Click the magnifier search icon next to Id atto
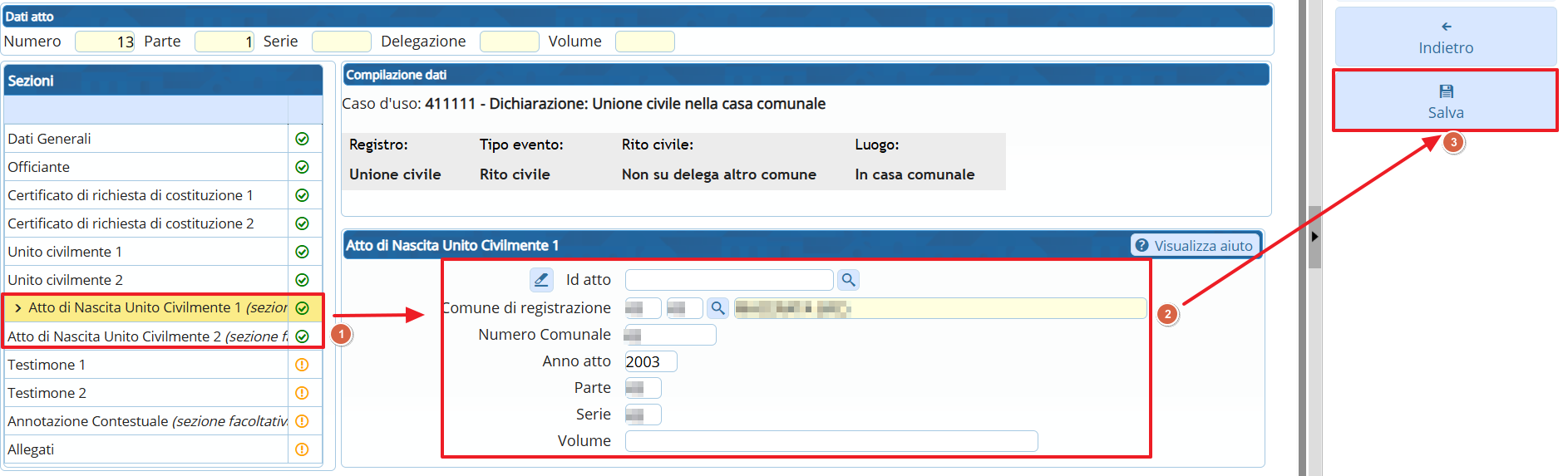Viewport: 1568px width, 476px height. 848,280
